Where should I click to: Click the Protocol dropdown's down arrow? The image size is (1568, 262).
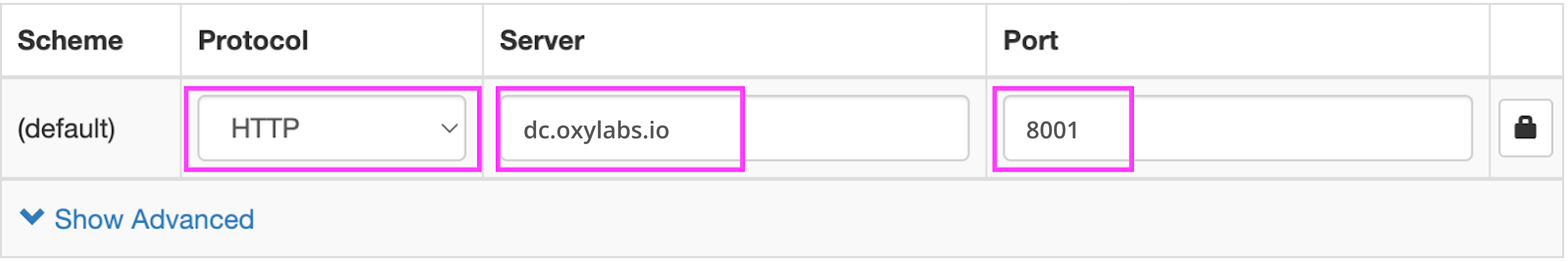pyautogui.click(x=449, y=128)
